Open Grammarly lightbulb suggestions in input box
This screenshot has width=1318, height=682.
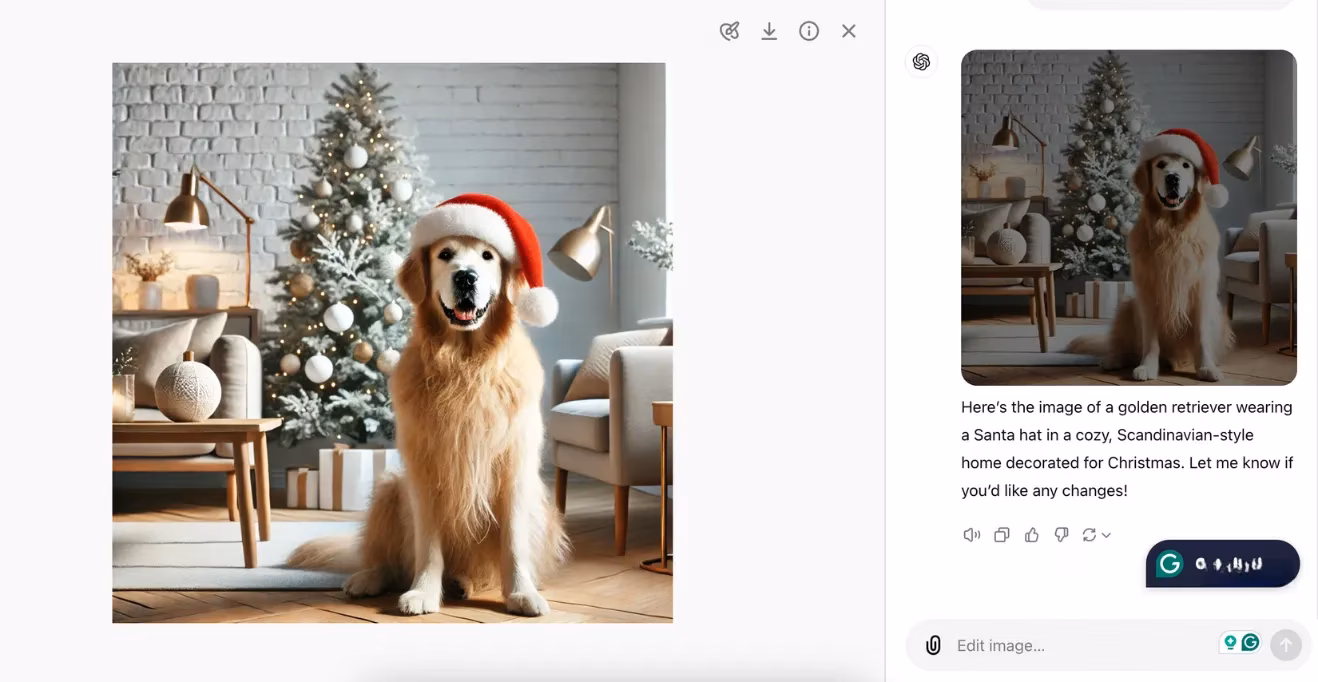[x=1229, y=643]
